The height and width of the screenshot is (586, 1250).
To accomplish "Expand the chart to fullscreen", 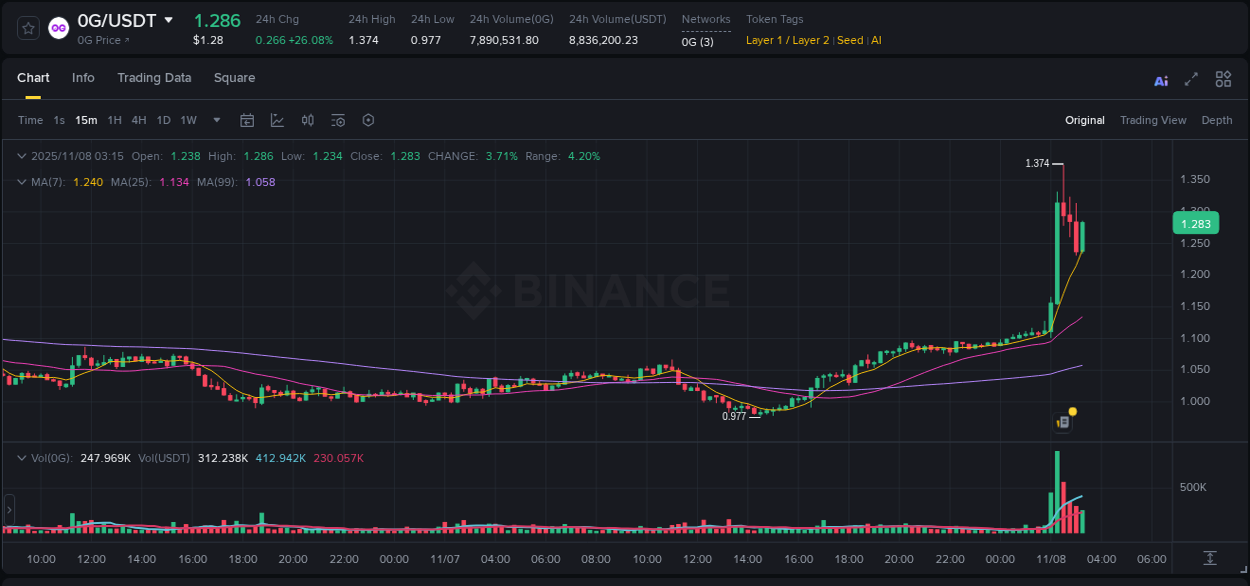I will click(1190, 79).
